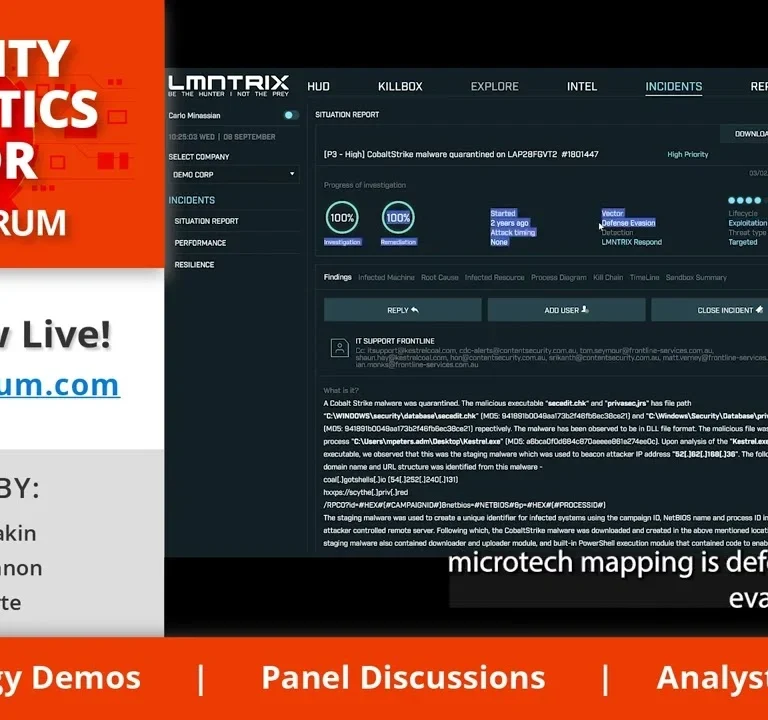Screen dimensions: 768x720
Task: Click the SITUATION REPORT page heading
Action: click(x=347, y=115)
